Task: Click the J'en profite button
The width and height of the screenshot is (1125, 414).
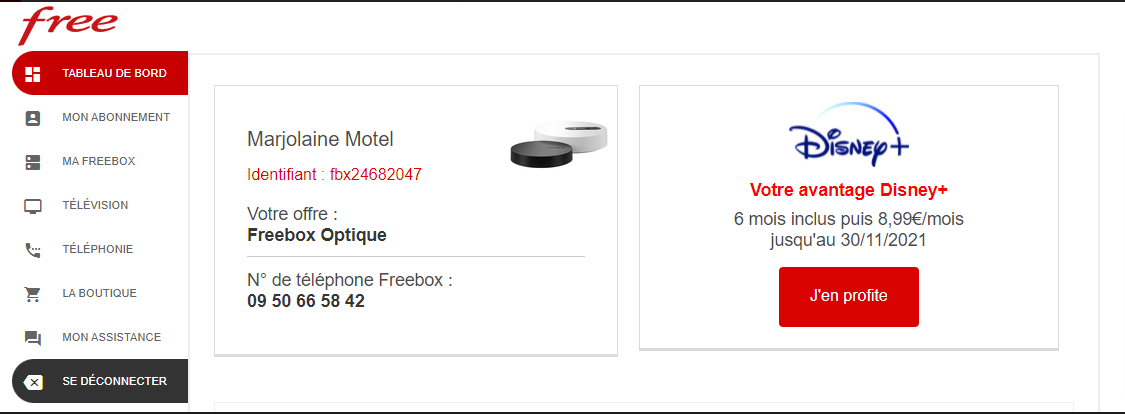Action: (x=848, y=296)
